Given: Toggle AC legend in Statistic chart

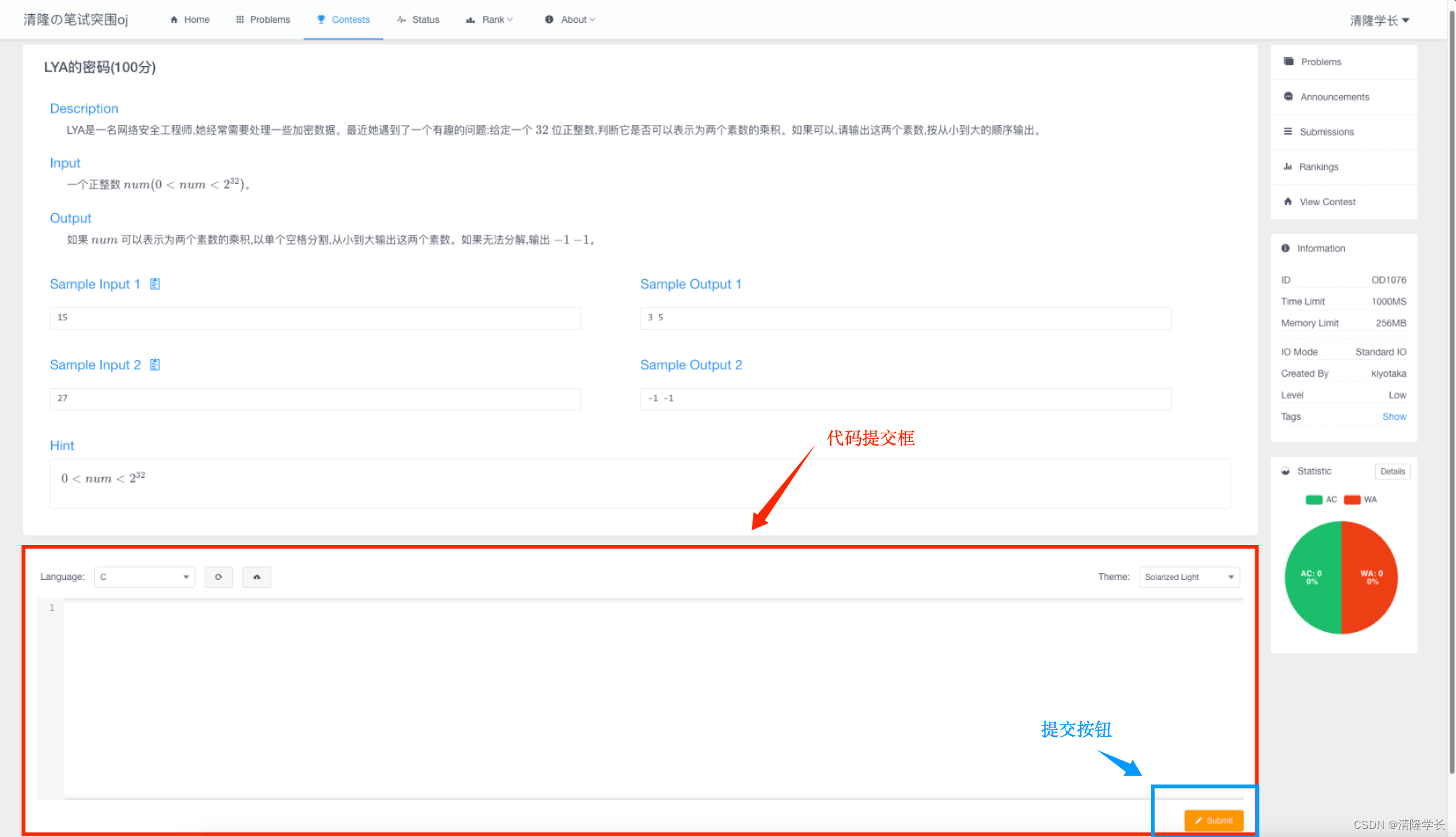Looking at the screenshot, I should pyautogui.click(x=1315, y=499).
